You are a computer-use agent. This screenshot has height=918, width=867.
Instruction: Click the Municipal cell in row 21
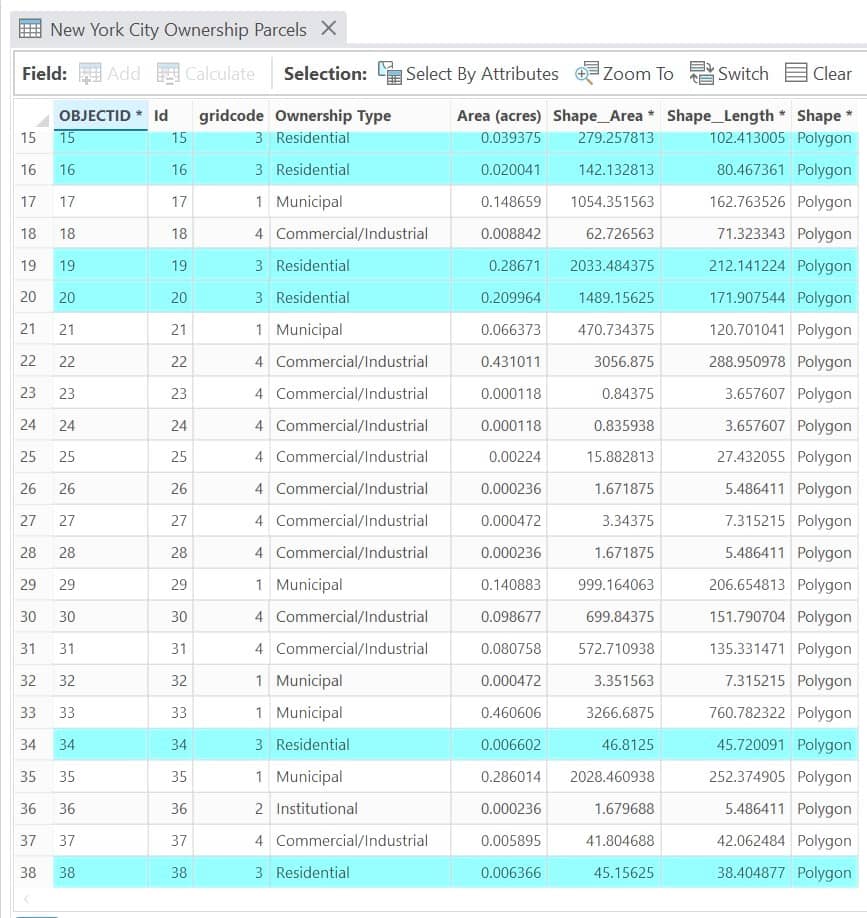(x=359, y=330)
